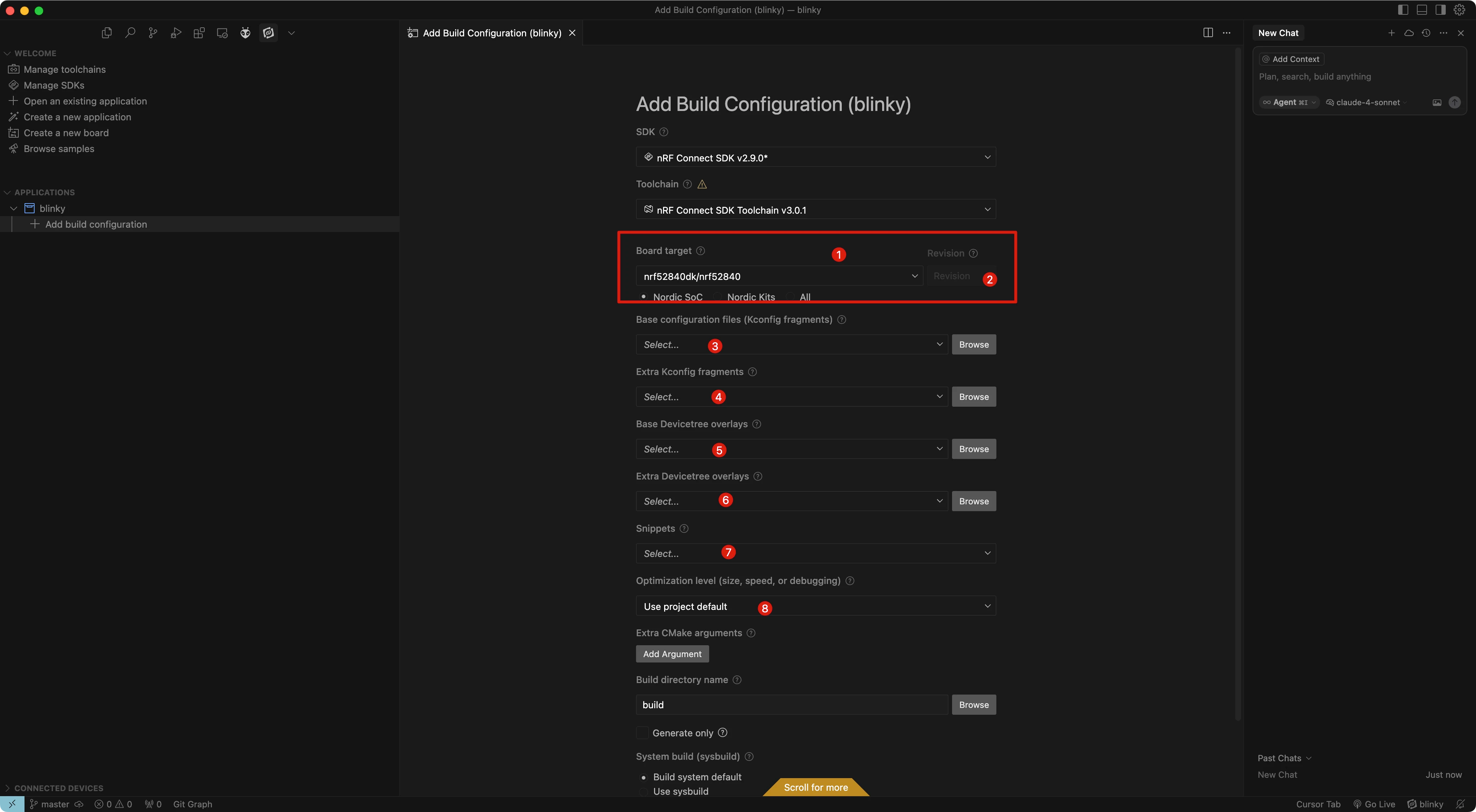Click the Build directory name input
1476x812 pixels.
(791, 705)
